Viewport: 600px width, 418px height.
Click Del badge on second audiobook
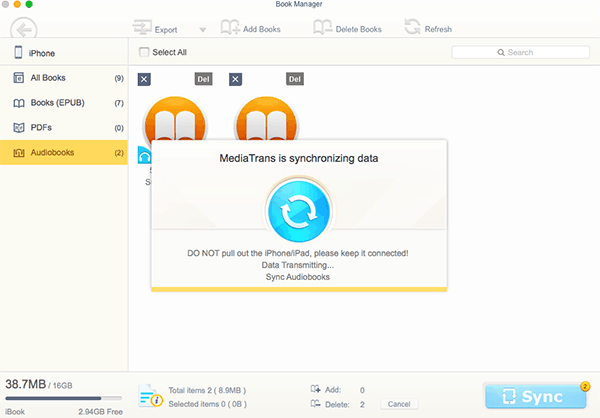point(295,79)
